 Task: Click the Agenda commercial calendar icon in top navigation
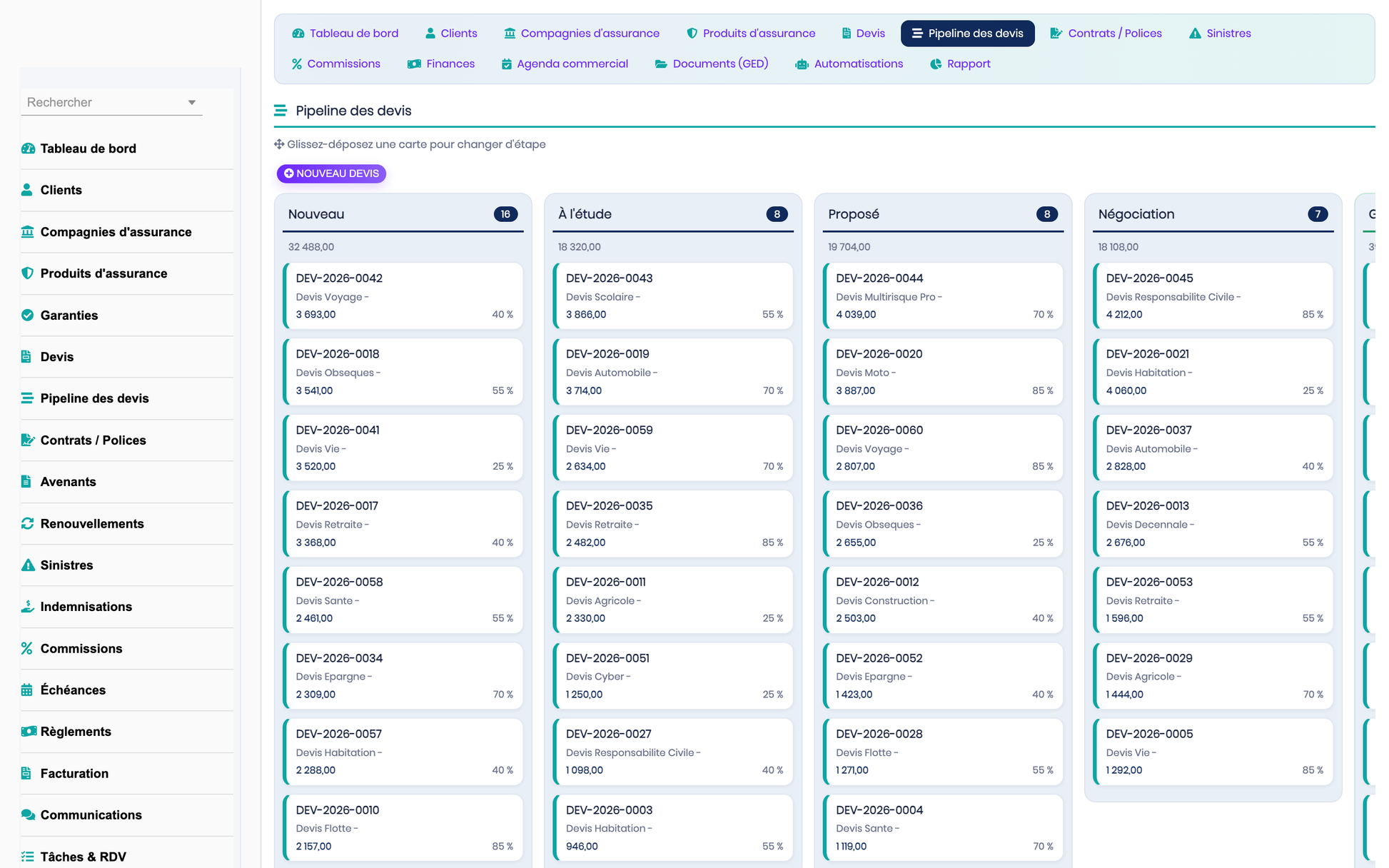pos(506,64)
